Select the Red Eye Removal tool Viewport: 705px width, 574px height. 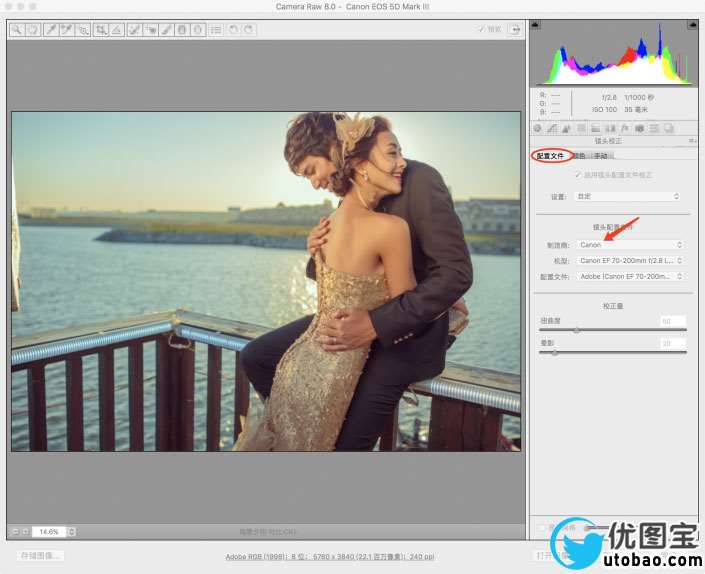pos(151,30)
